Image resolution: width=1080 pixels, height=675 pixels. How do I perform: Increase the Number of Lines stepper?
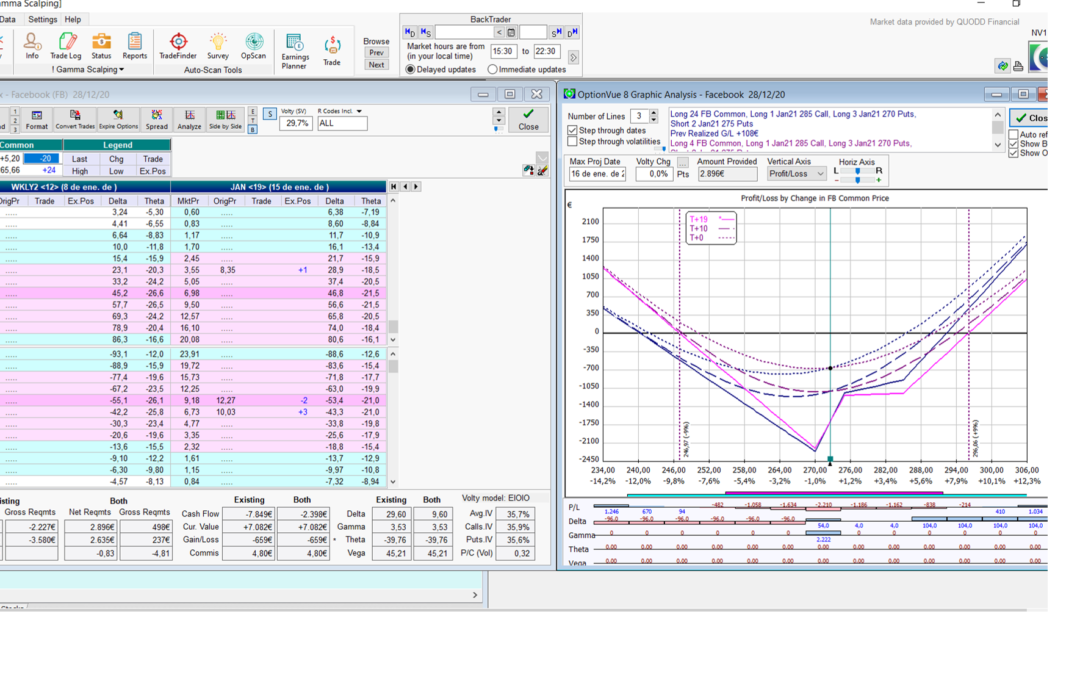point(654,113)
